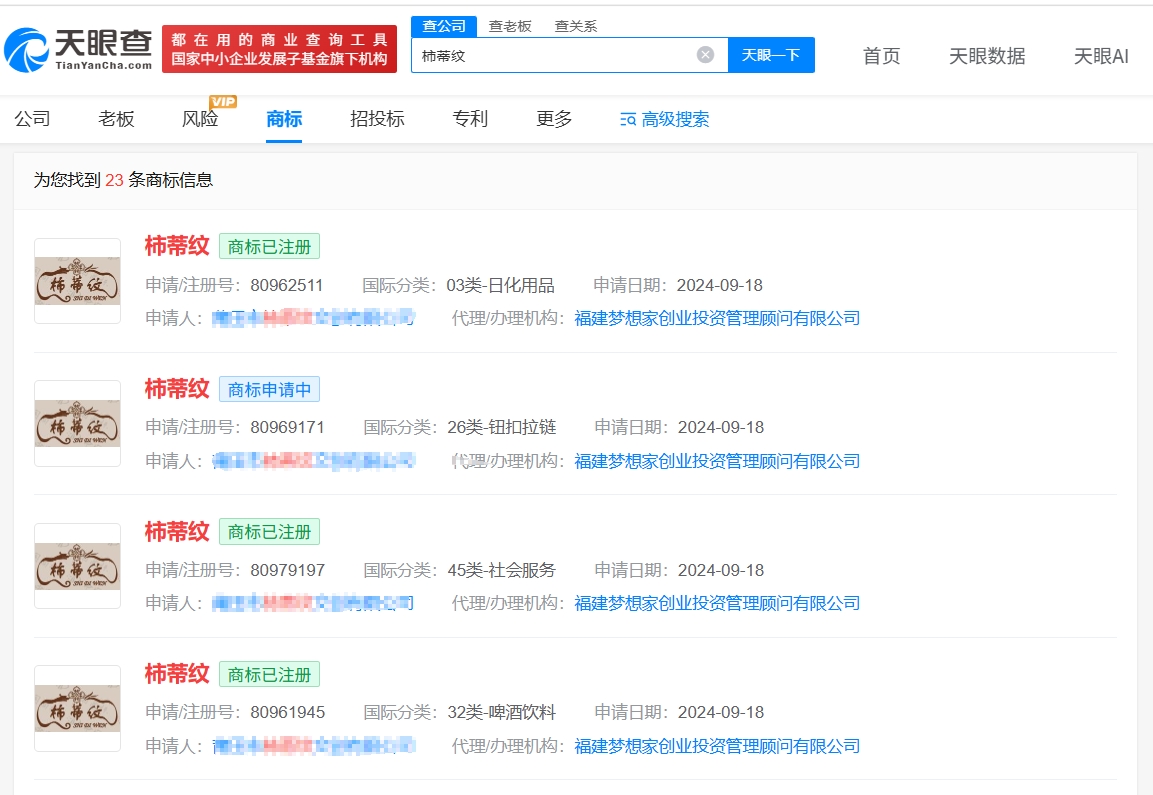This screenshot has height=795, width=1153.
Task: Open agency link in 32类-啤酒饮料 result
Action: click(x=717, y=746)
